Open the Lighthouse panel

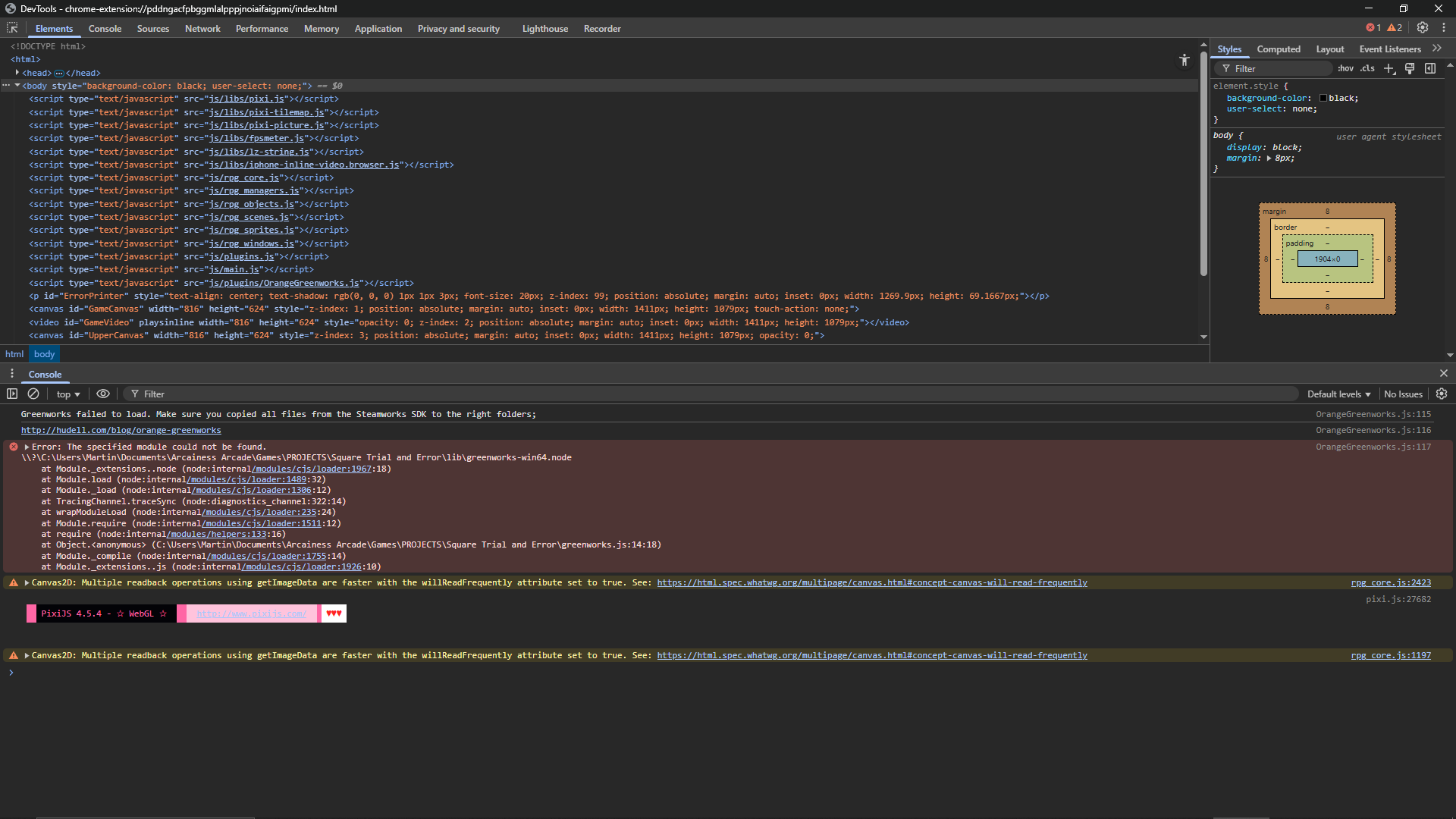coord(545,29)
